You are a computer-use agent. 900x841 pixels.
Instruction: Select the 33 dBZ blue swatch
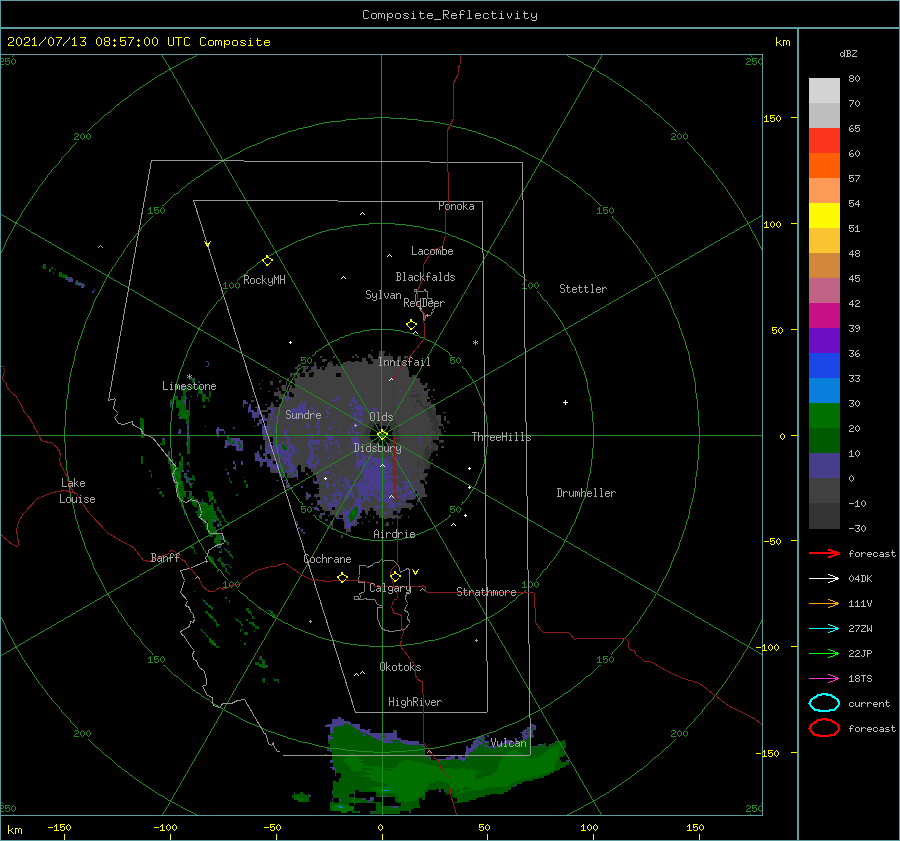pos(824,391)
